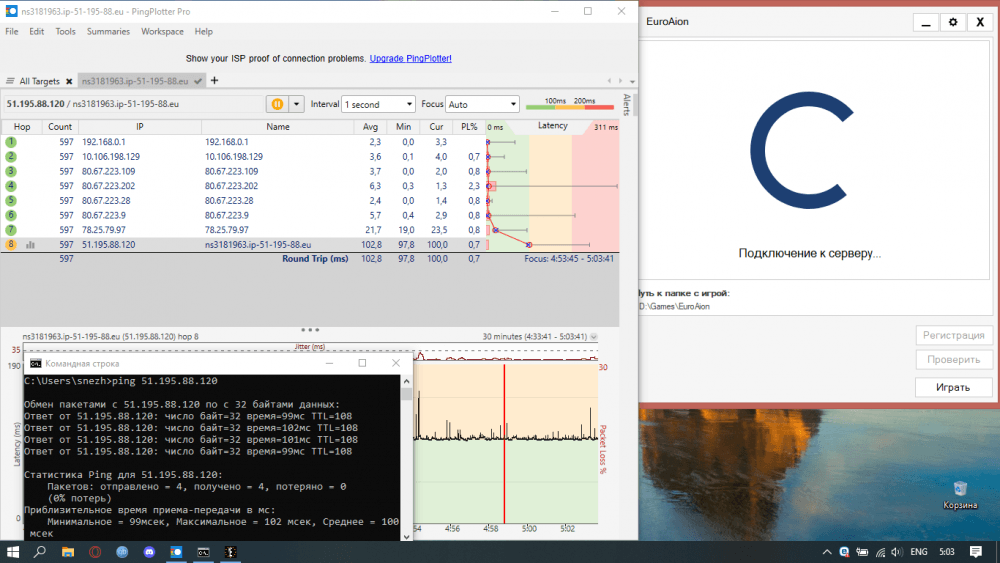Open the dropdown arrow beside the pause button
The height and width of the screenshot is (563, 1000).
pos(296,104)
